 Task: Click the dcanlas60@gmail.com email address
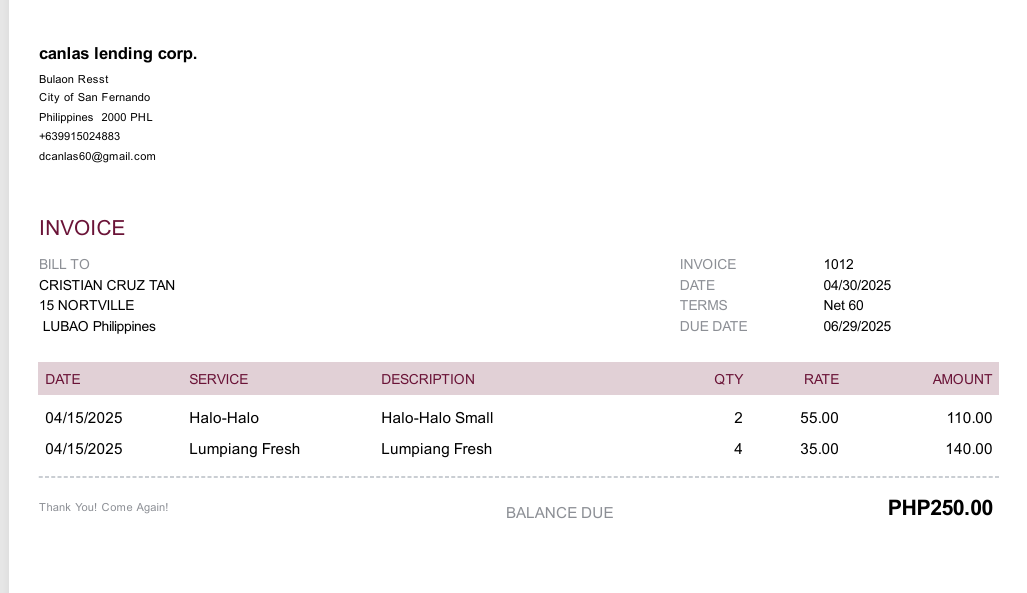point(97,156)
